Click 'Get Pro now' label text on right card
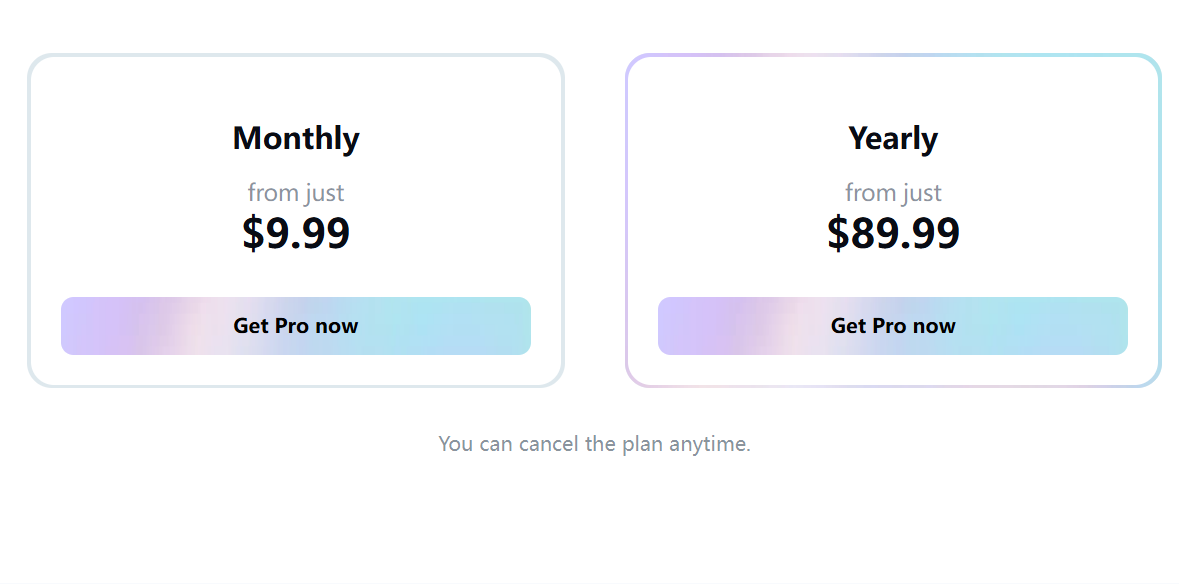 point(893,325)
